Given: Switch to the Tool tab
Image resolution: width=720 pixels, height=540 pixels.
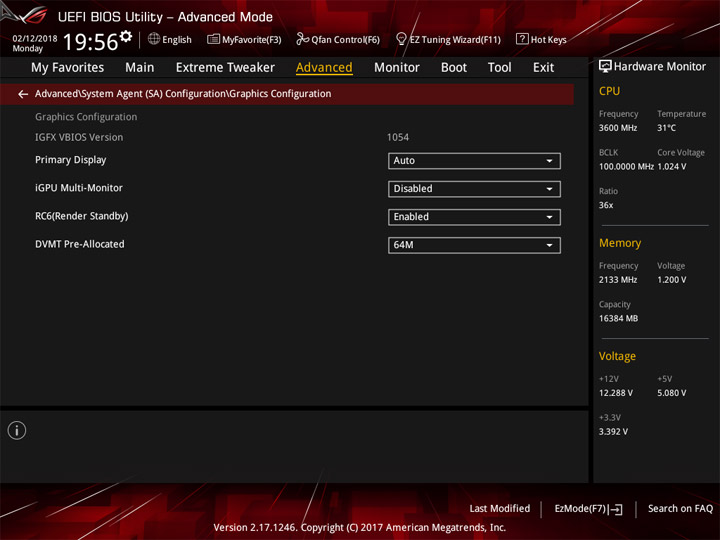Looking at the screenshot, I should coord(500,68).
